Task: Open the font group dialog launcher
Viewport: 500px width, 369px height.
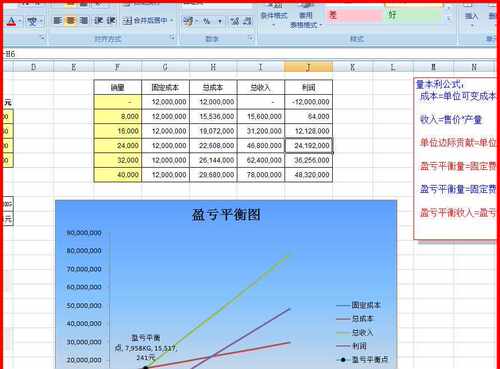Action: point(42,37)
